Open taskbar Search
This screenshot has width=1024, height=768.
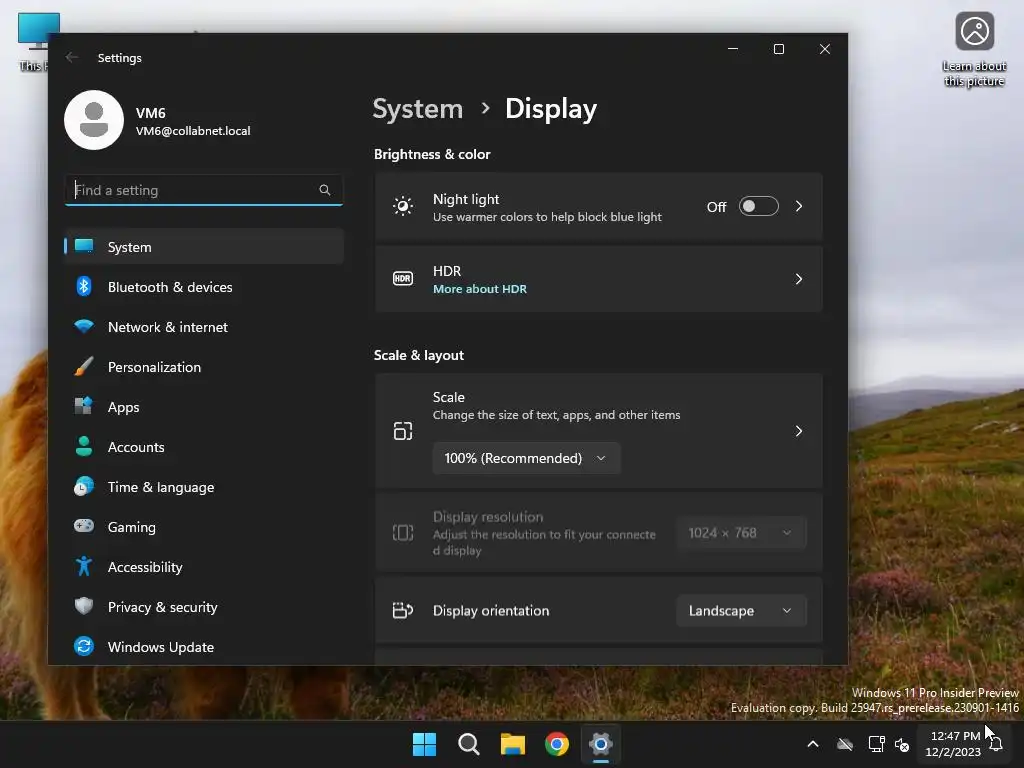click(469, 744)
